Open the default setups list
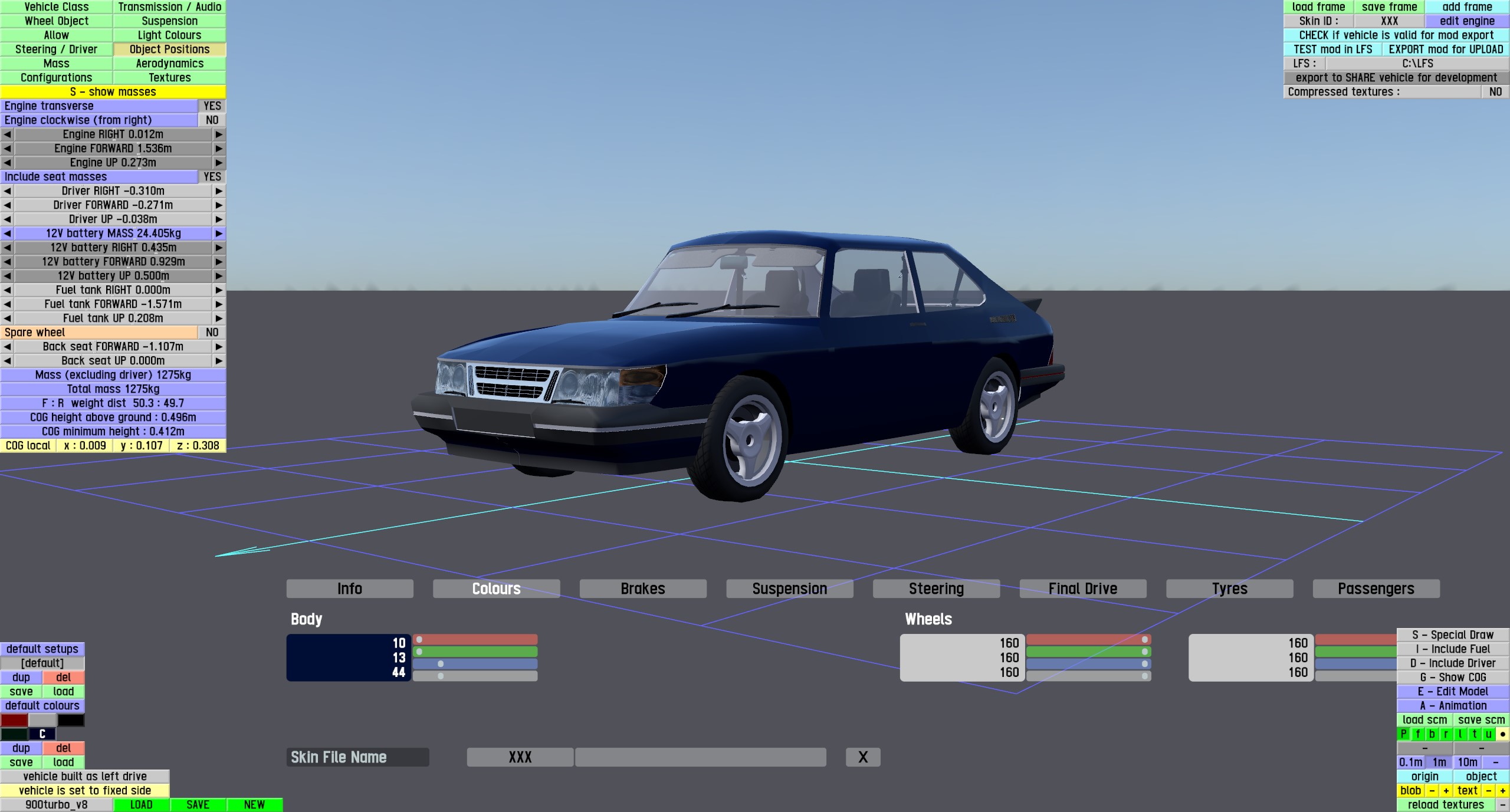The image size is (1510, 812). (x=42, y=649)
